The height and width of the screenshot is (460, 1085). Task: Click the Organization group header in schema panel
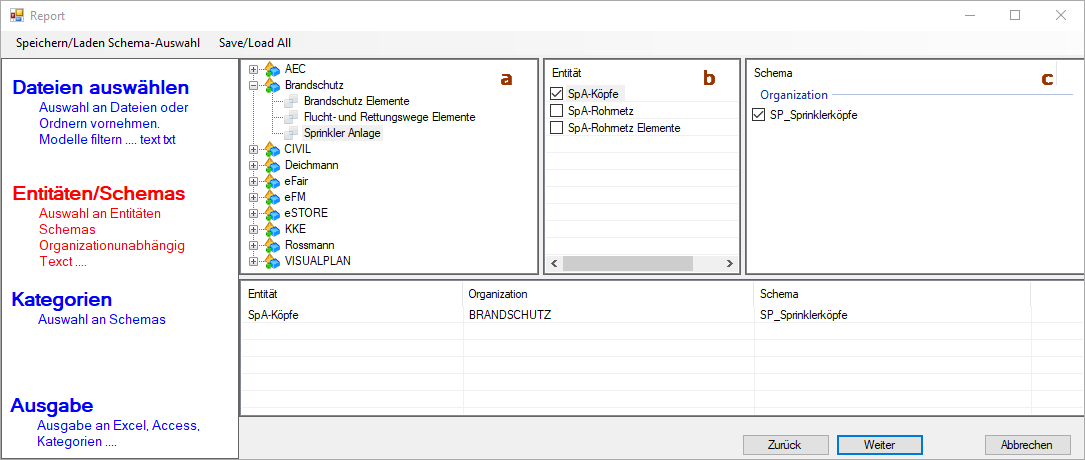(x=794, y=95)
